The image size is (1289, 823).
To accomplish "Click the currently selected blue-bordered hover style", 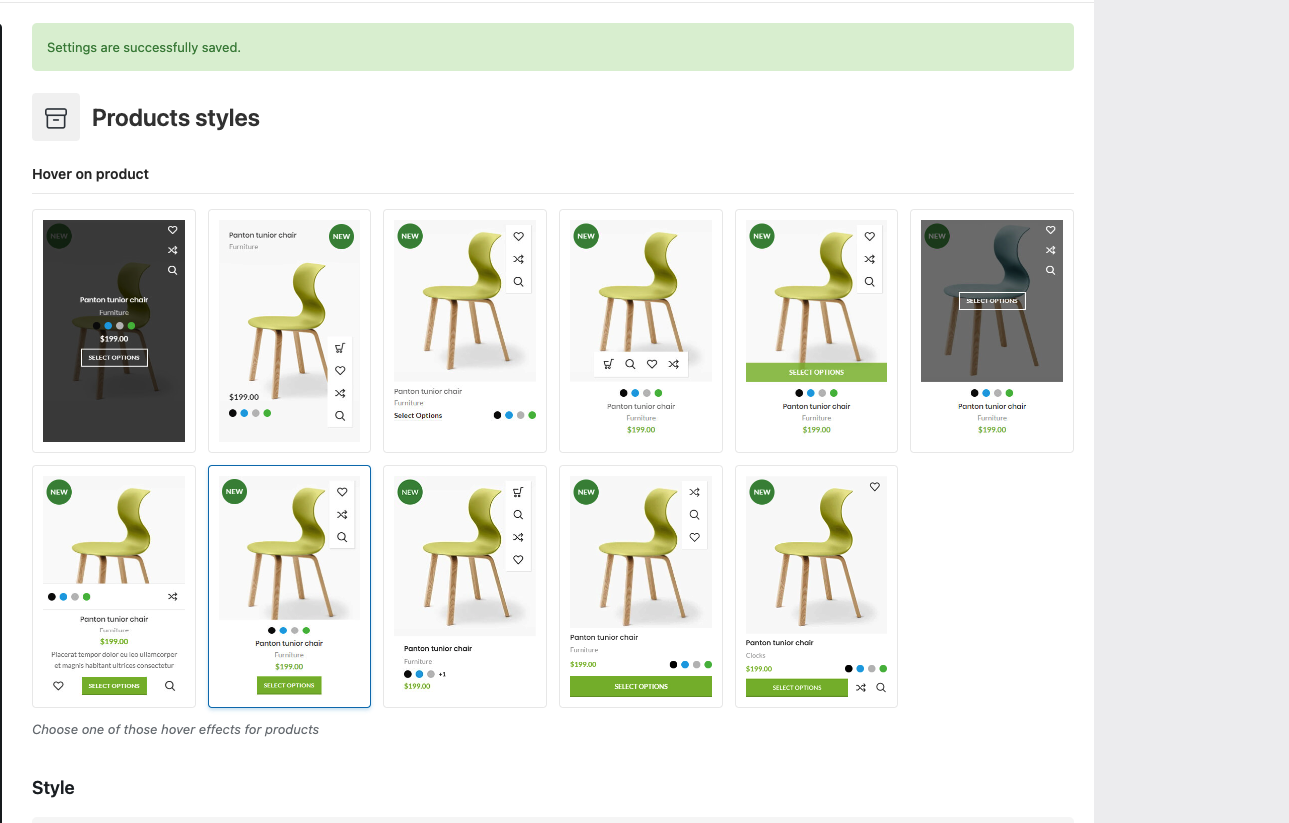I will click(289, 586).
